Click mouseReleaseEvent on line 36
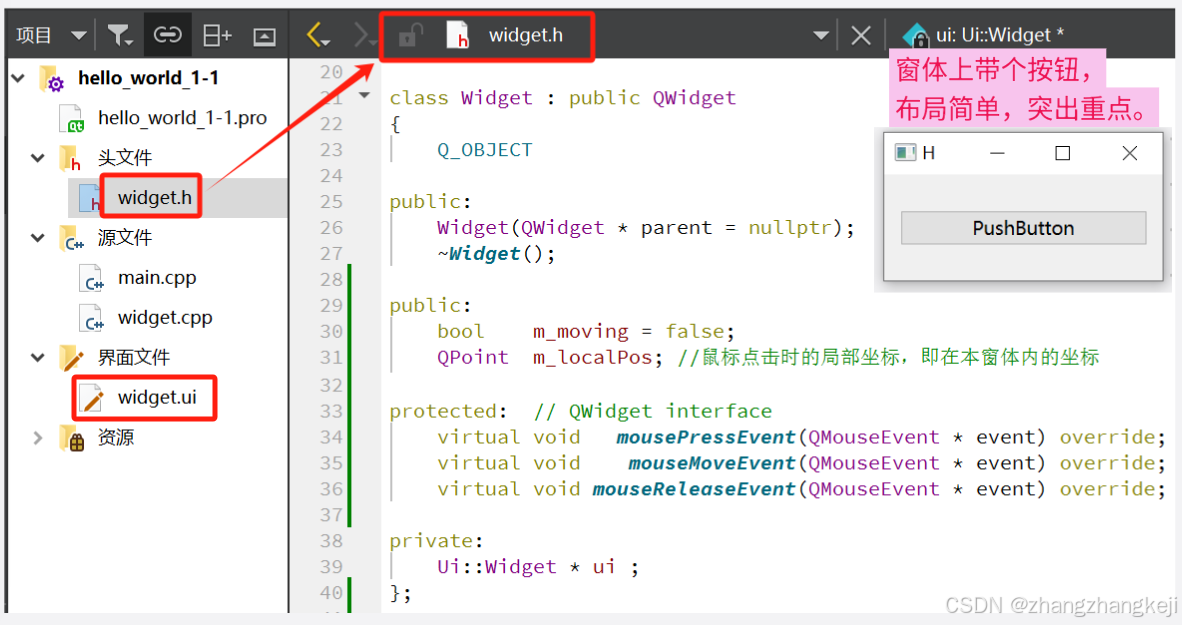The height and width of the screenshot is (625, 1182). coord(694,489)
